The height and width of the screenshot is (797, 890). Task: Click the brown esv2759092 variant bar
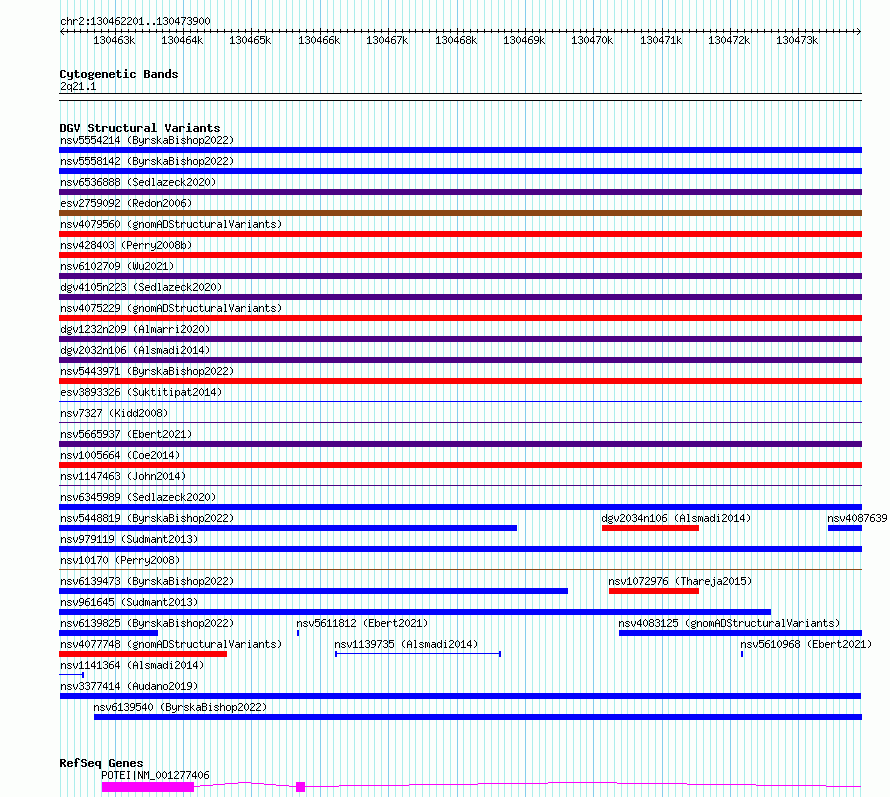click(x=460, y=213)
